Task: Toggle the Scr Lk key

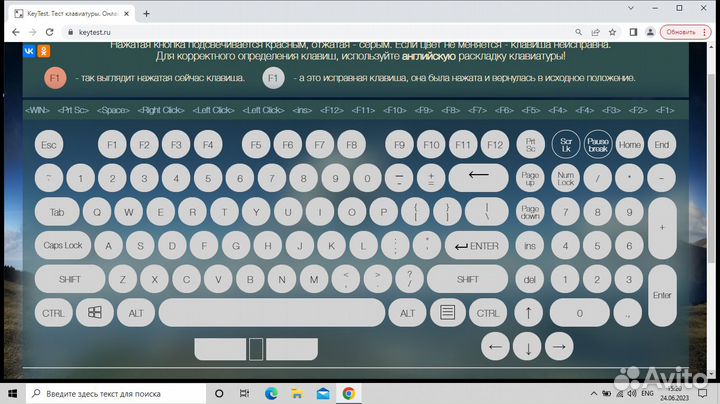Action: click(x=566, y=145)
